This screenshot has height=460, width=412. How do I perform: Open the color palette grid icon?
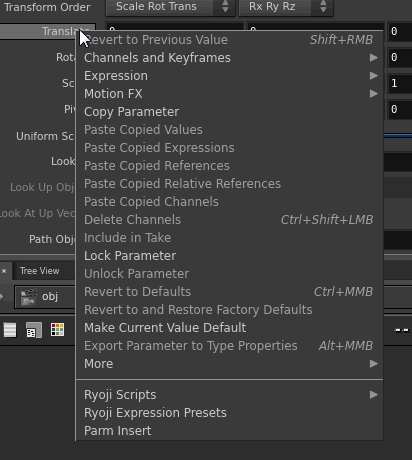[x=57, y=330]
